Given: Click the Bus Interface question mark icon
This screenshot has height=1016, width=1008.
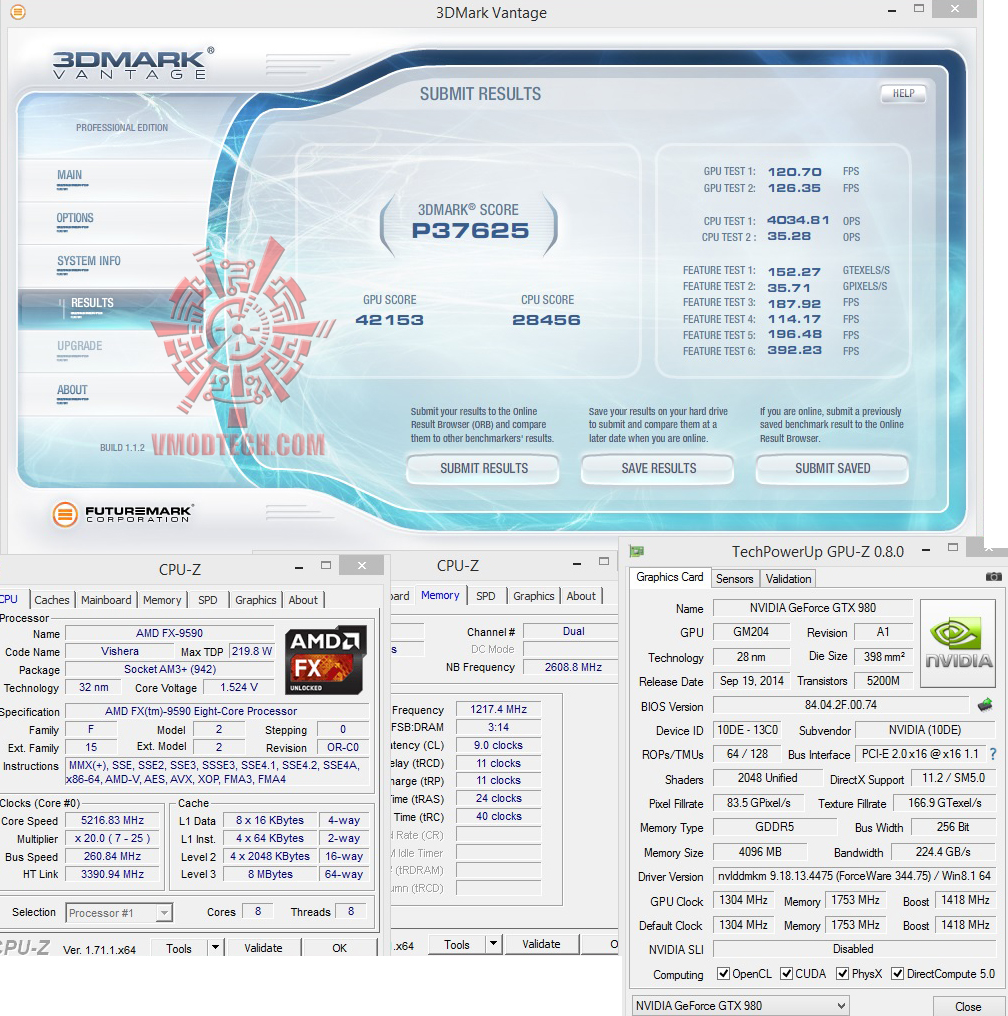Looking at the screenshot, I should (993, 754).
